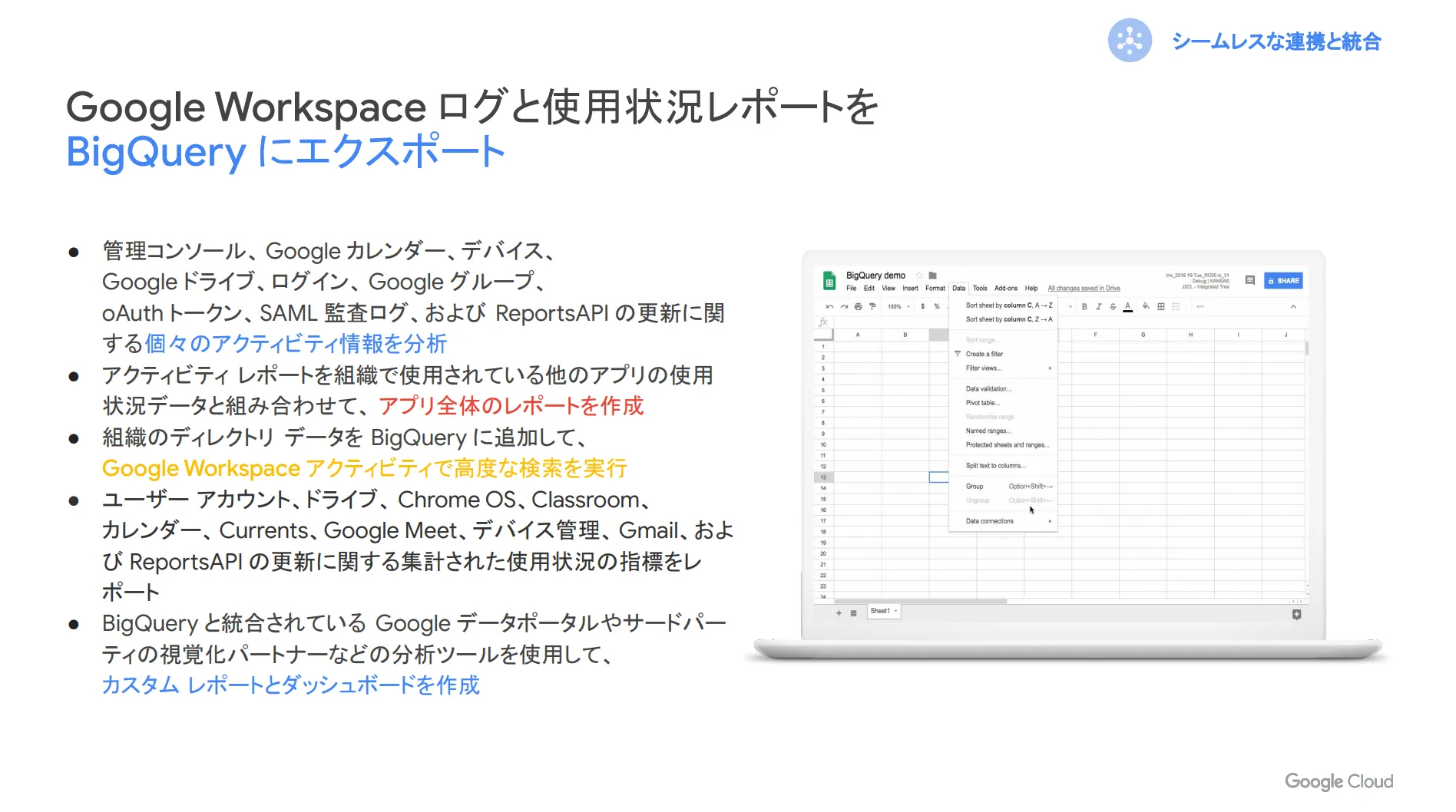The image size is (1456, 812).
Task: Open the Edit menu
Action: 869,289
